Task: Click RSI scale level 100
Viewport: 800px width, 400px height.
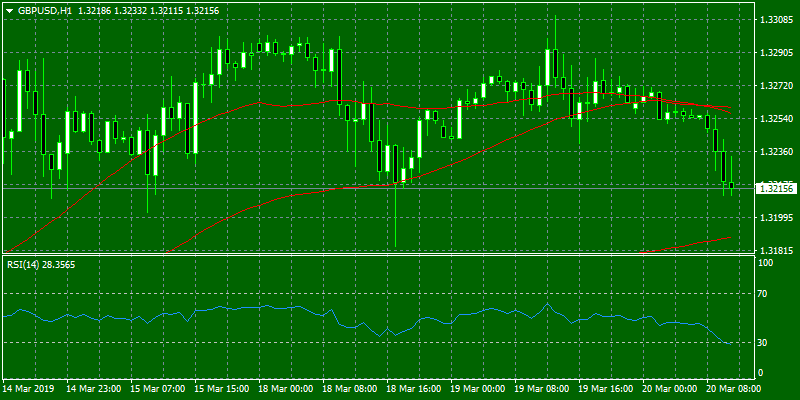Action: pyautogui.click(x=766, y=262)
